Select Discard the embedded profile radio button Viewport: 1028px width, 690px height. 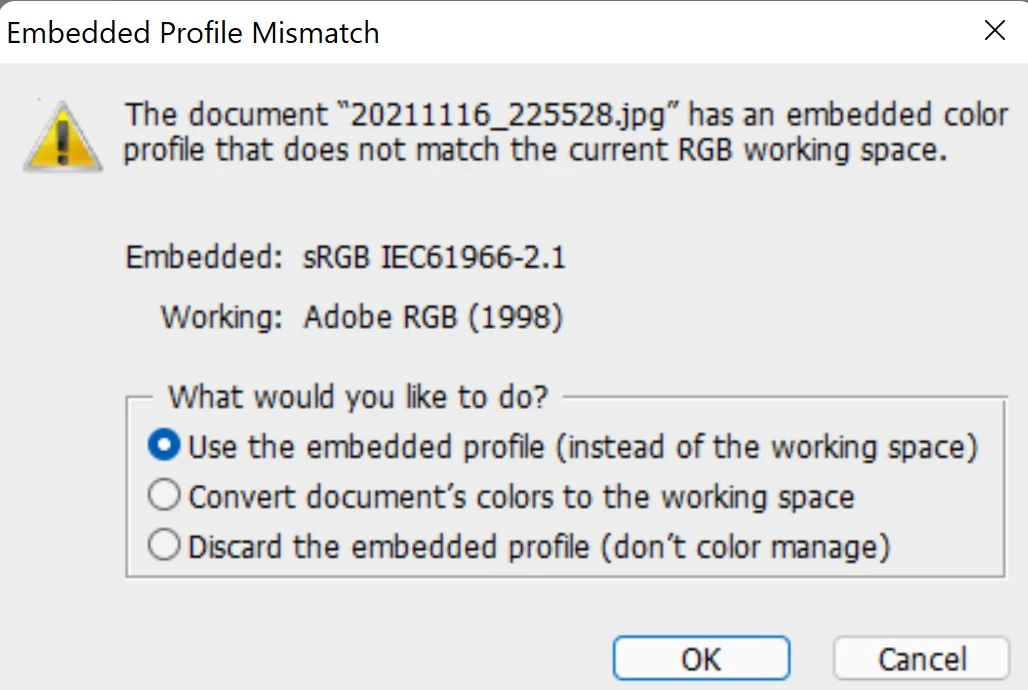163,546
